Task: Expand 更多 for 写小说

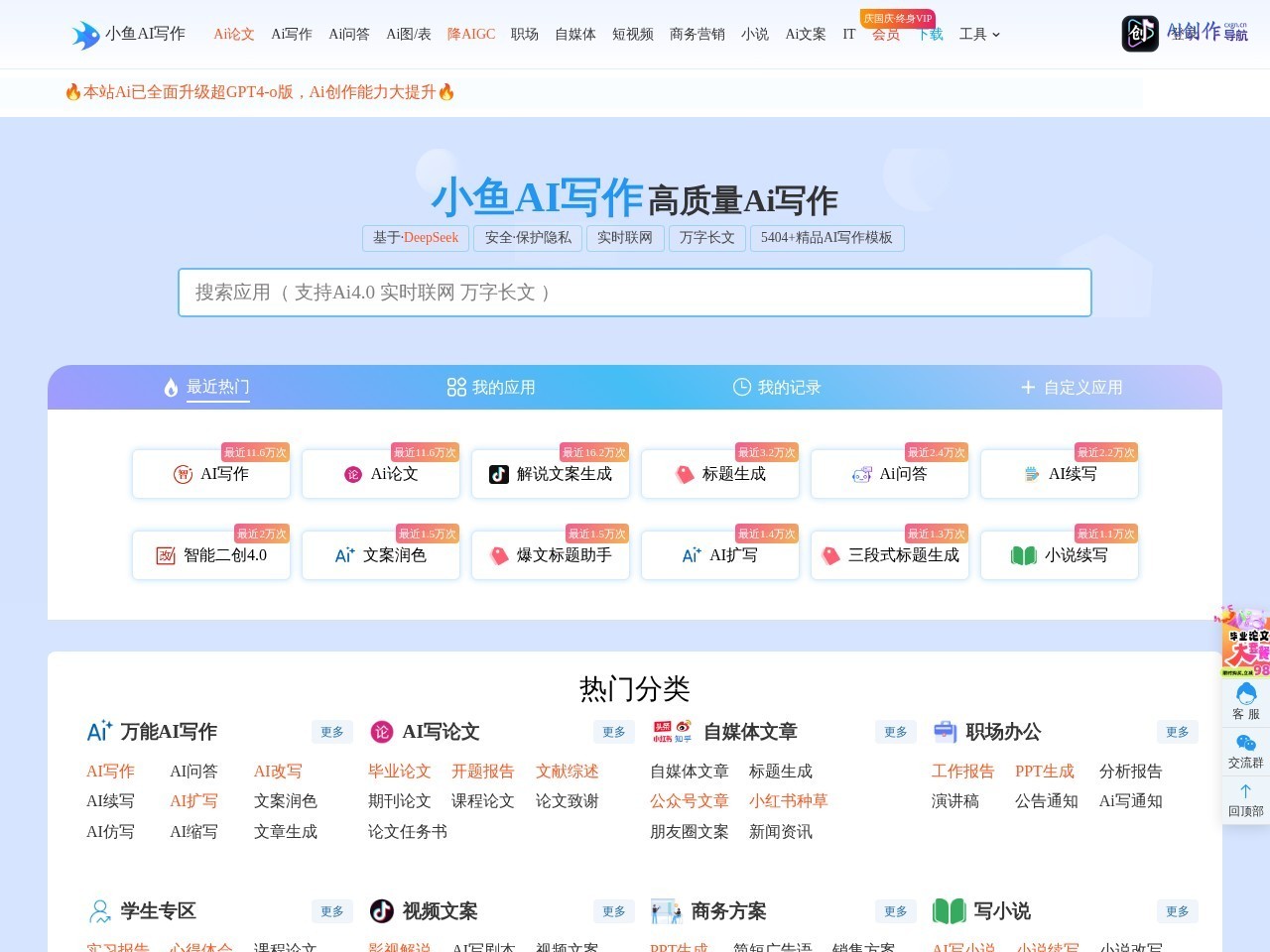Action: pyautogui.click(x=1178, y=911)
